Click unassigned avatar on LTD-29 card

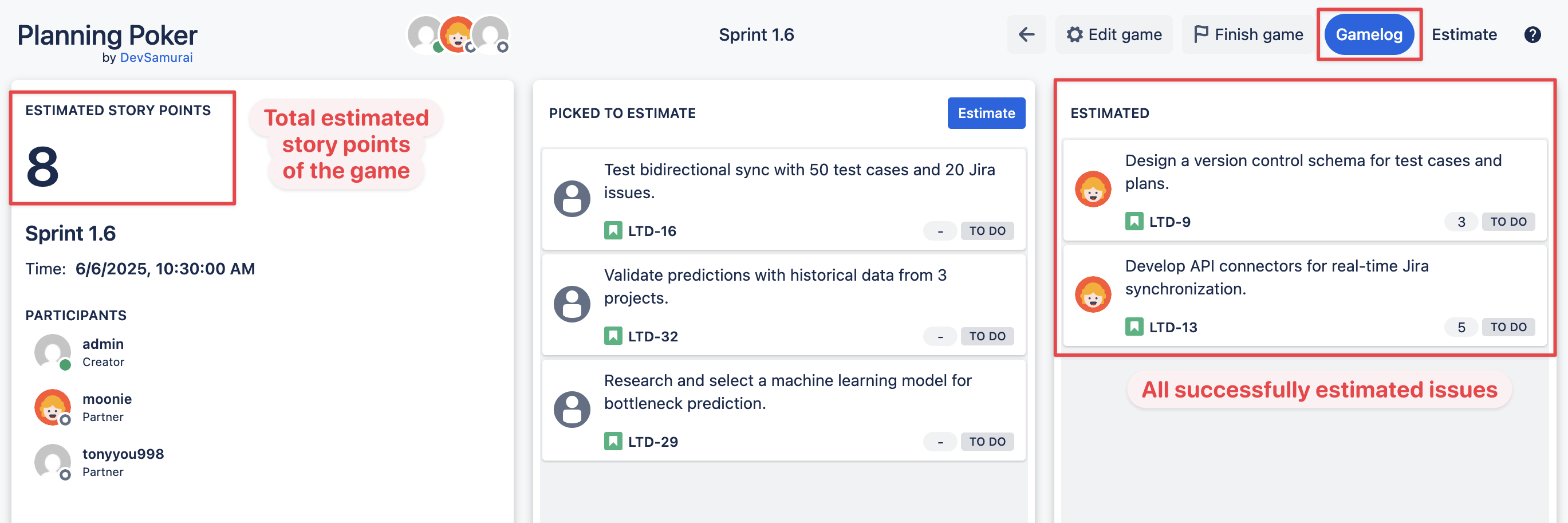click(x=572, y=409)
